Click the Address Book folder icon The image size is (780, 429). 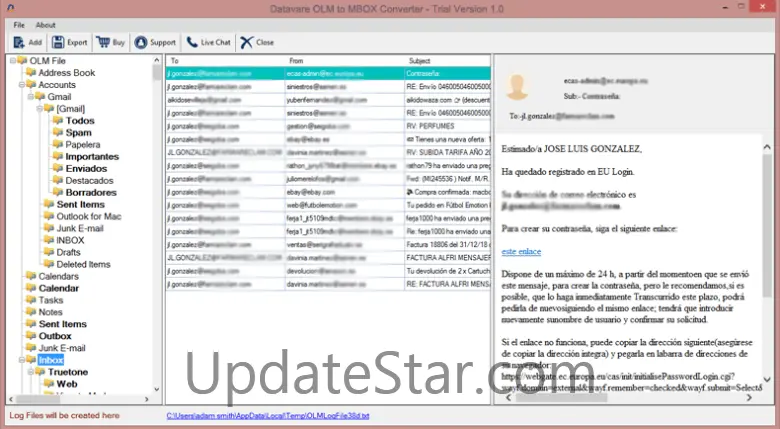pyautogui.click(x=31, y=73)
